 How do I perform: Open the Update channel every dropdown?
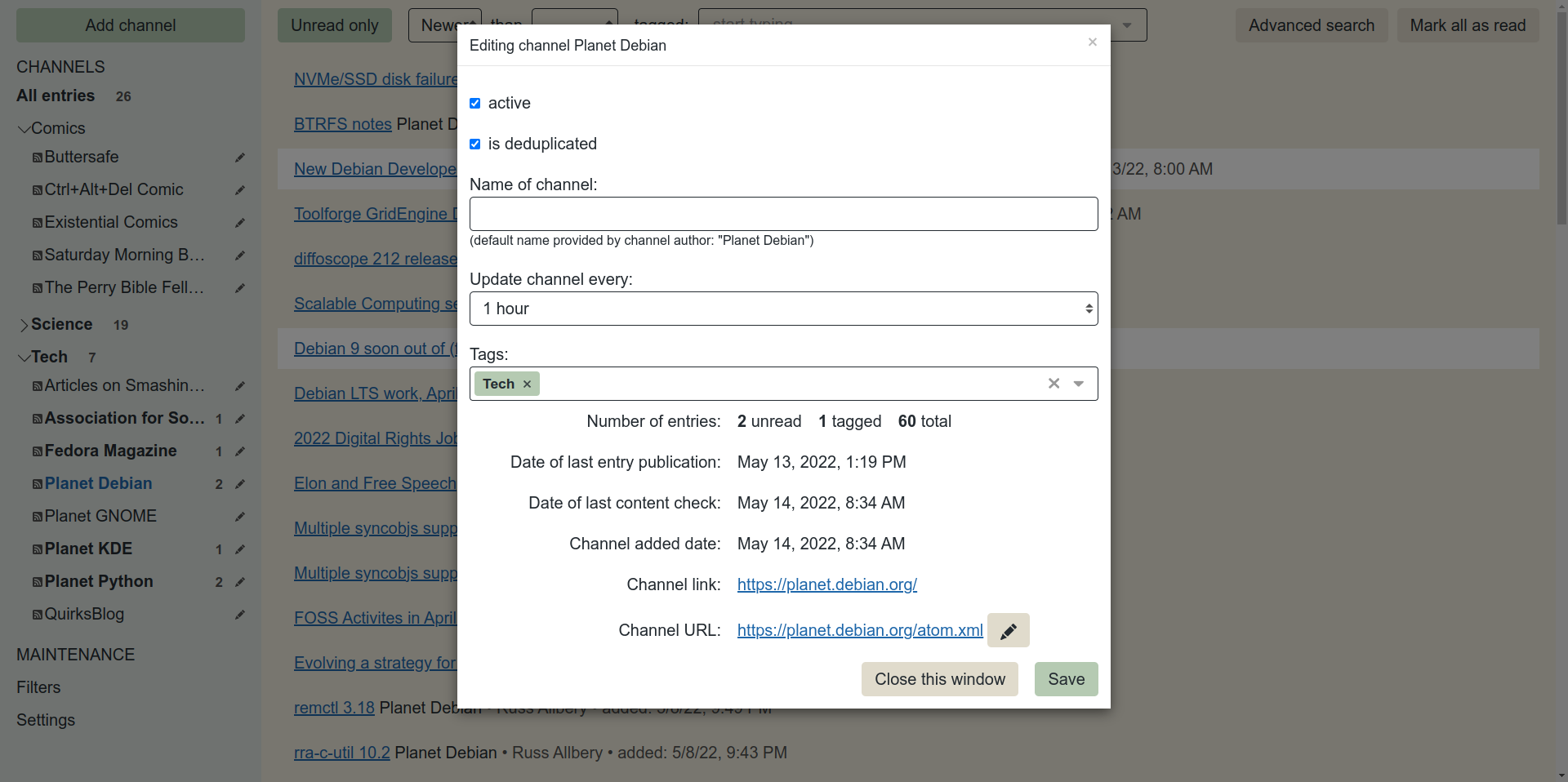pyautogui.click(x=784, y=309)
